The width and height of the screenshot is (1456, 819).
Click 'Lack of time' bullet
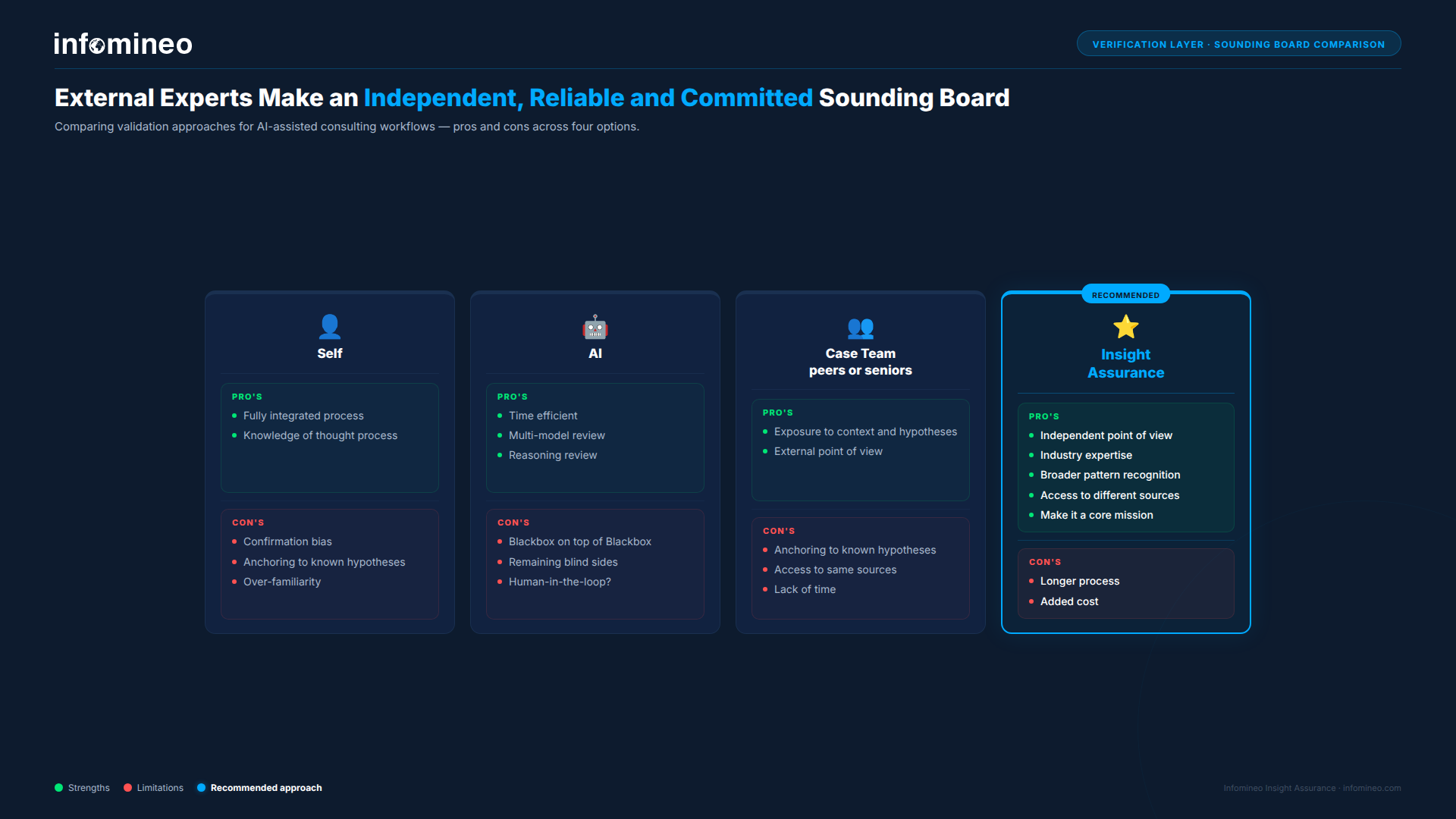pos(805,589)
